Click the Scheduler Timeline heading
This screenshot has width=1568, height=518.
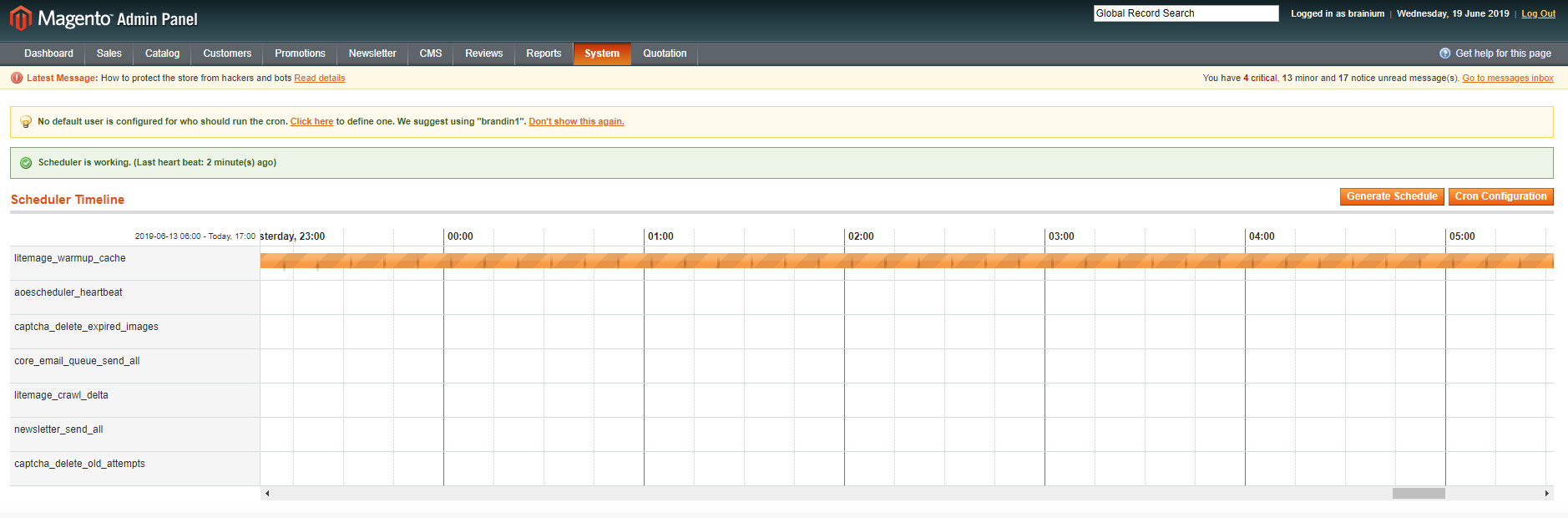click(68, 200)
